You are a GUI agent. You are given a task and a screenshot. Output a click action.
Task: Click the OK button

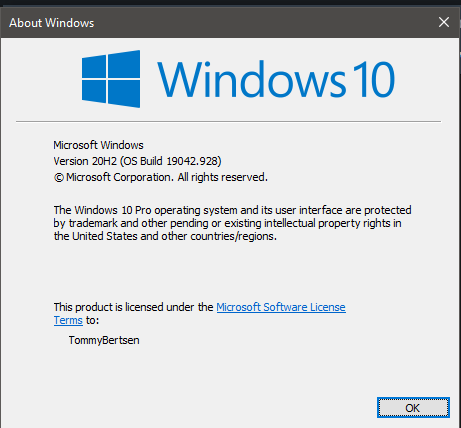tap(413, 407)
